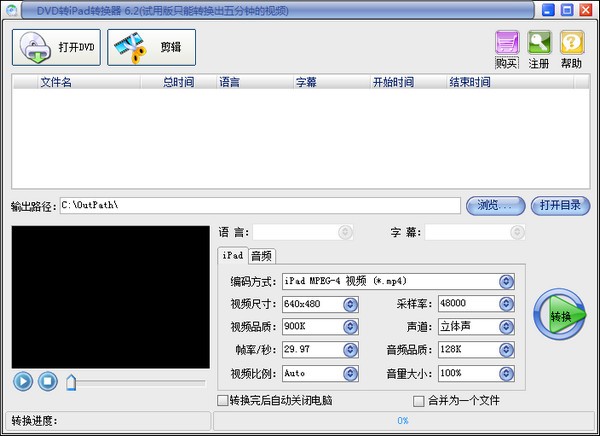Viewport: 600px width, 436px height.
Task: Open the 语言 selection dropdown
Action: pyautogui.click(x=345, y=232)
